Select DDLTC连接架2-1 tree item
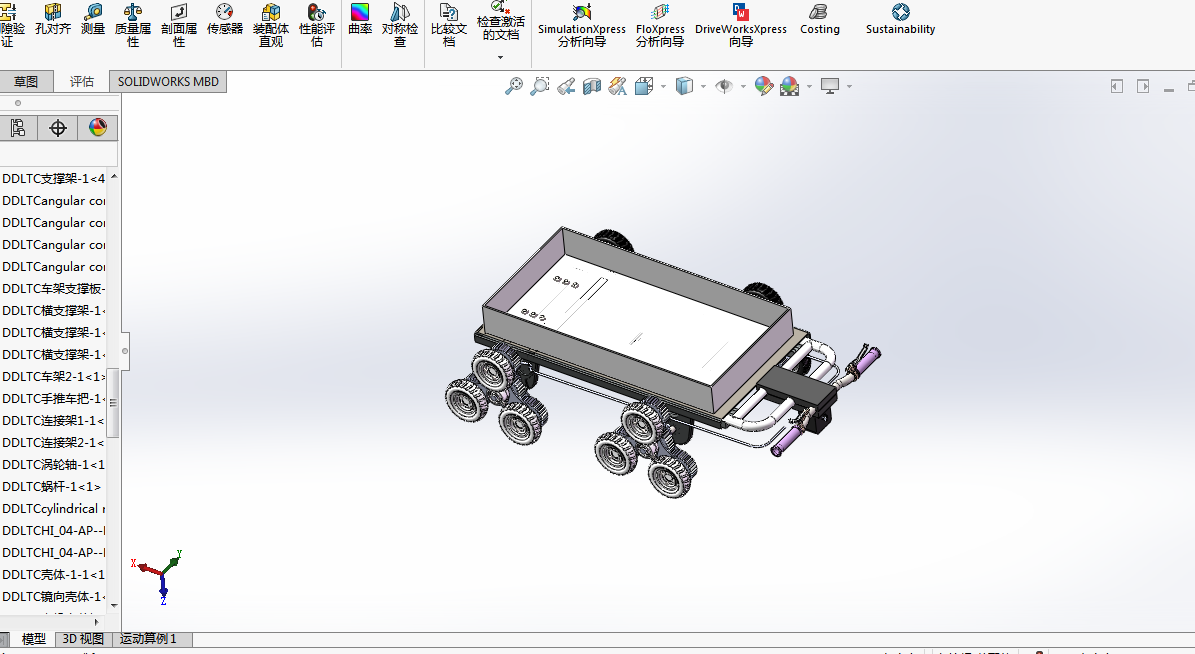Screen dimensions: 1195x654 pos(53,443)
